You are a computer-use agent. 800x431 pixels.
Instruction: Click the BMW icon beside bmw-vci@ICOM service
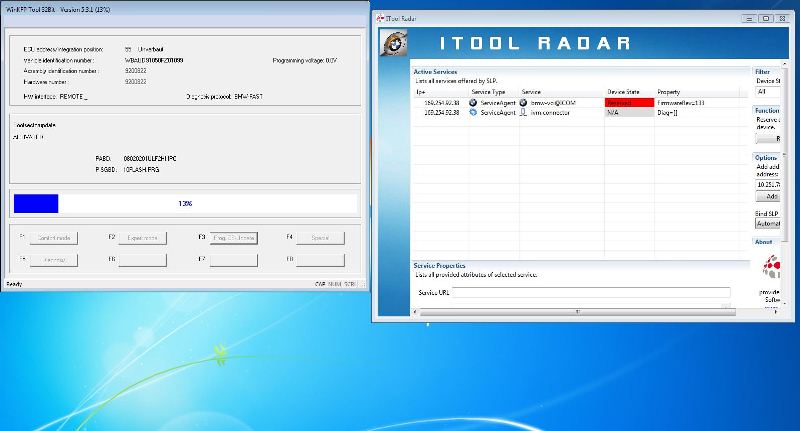[523, 103]
